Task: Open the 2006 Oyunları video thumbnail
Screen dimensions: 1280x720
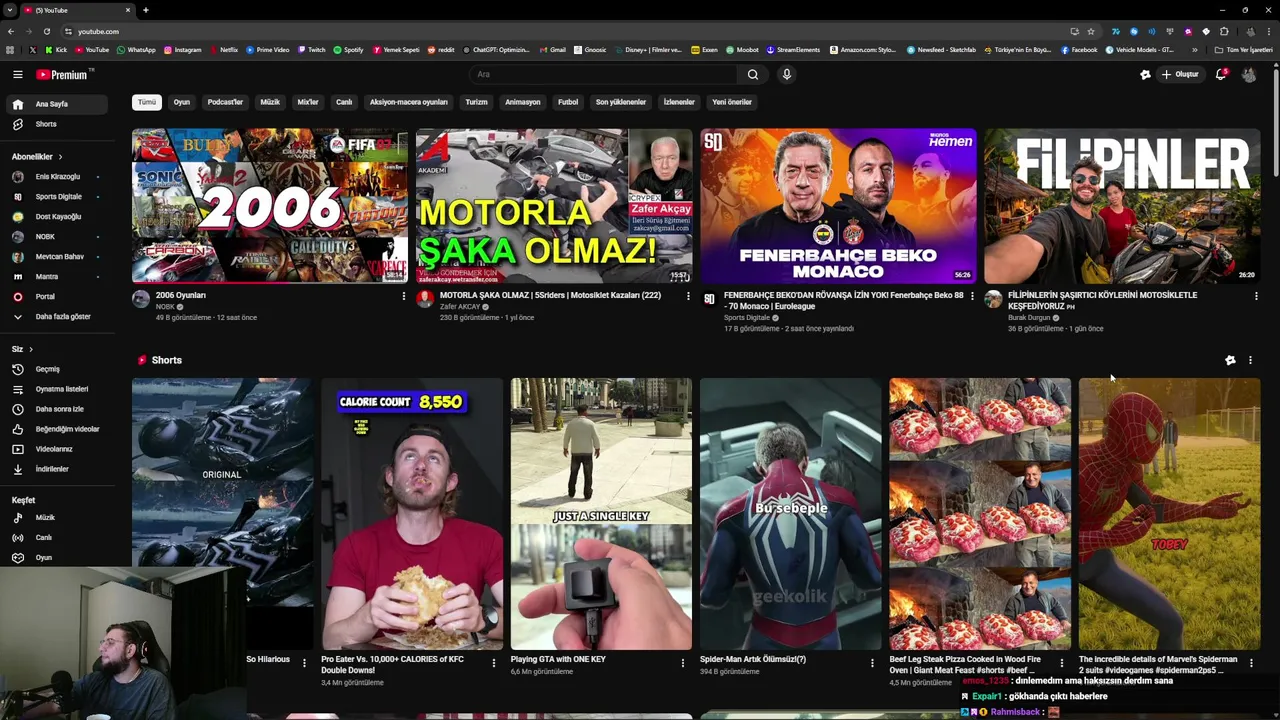Action: pyautogui.click(x=270, y=206)
